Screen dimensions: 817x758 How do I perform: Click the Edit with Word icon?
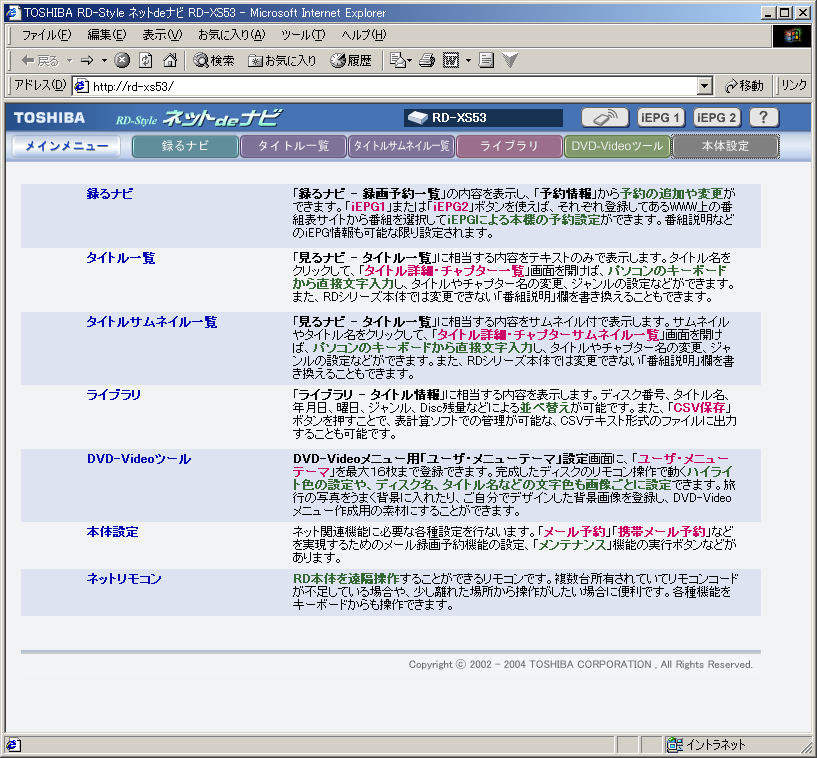[451, 61]
